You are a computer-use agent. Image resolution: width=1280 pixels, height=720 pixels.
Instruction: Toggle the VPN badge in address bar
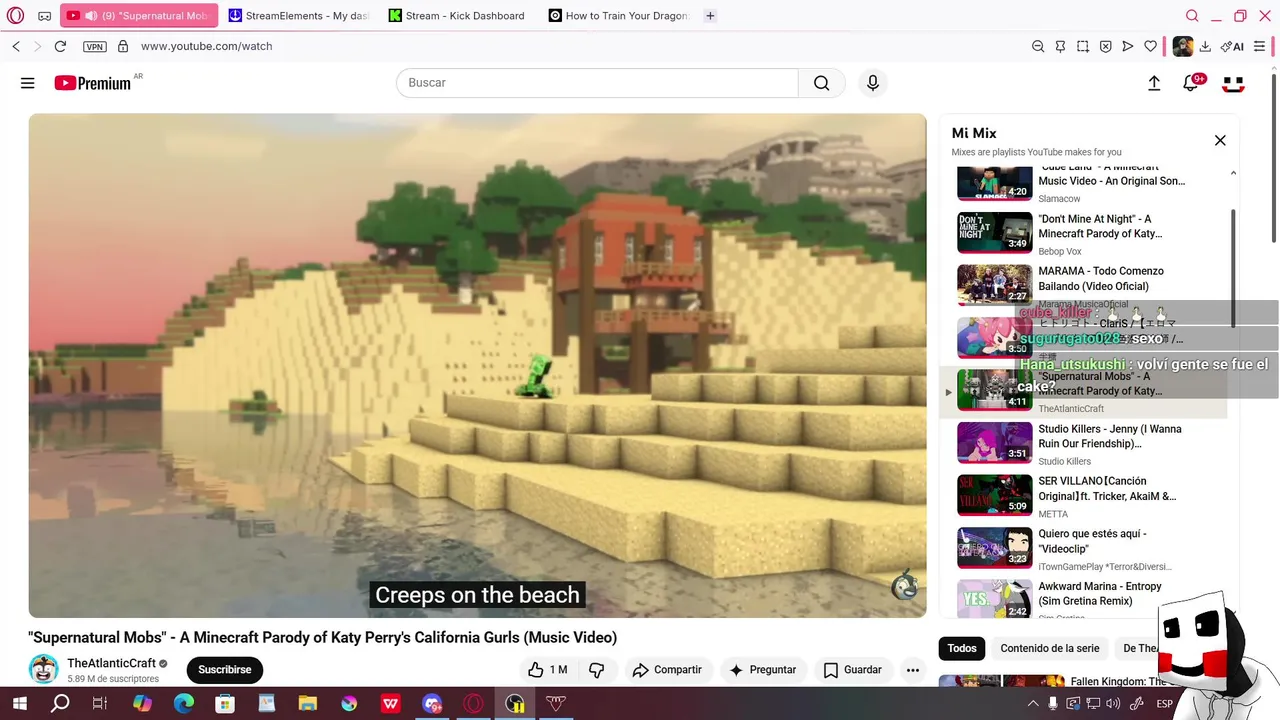click(94, 46)
